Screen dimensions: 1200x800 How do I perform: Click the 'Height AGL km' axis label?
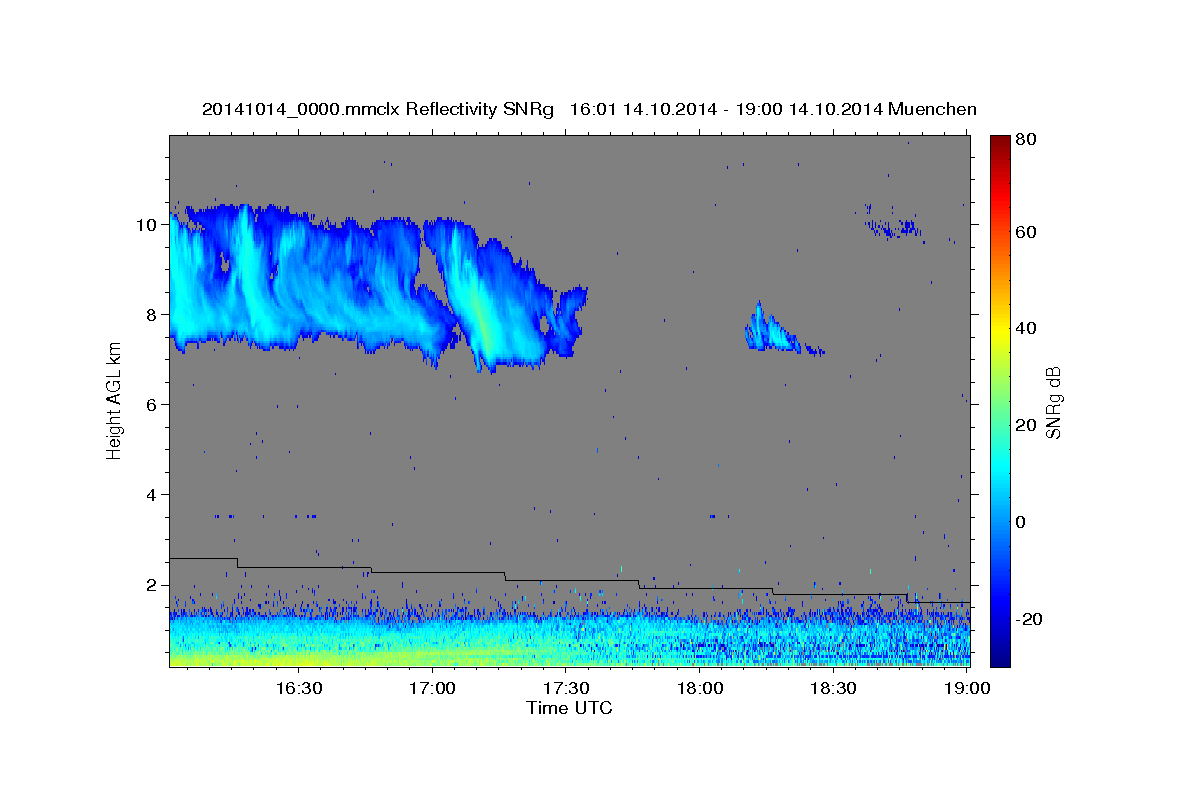(x=114, y=400)
